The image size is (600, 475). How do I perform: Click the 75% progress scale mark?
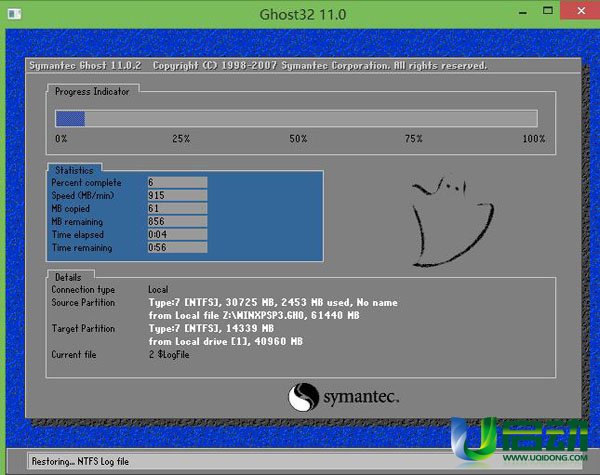tap(414, 139)
